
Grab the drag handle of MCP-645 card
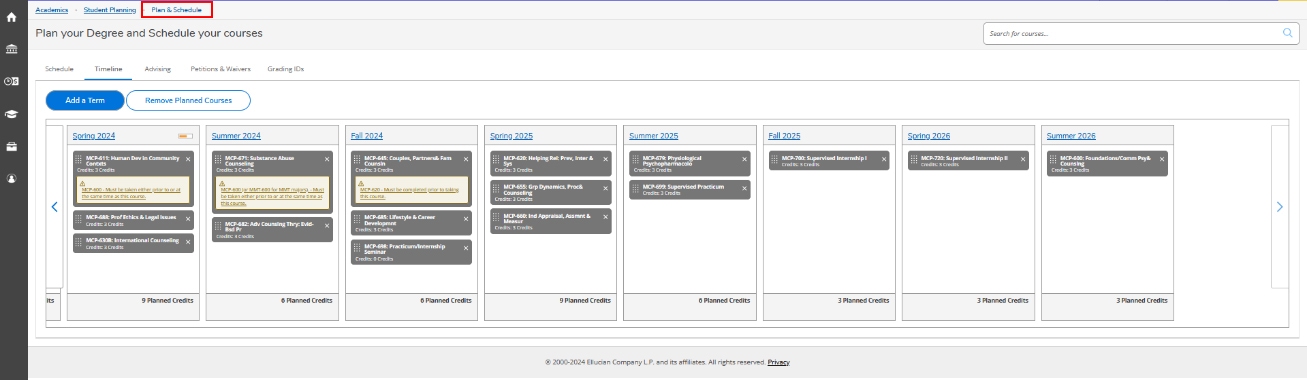pyautogui.click(x=357, y=159)
